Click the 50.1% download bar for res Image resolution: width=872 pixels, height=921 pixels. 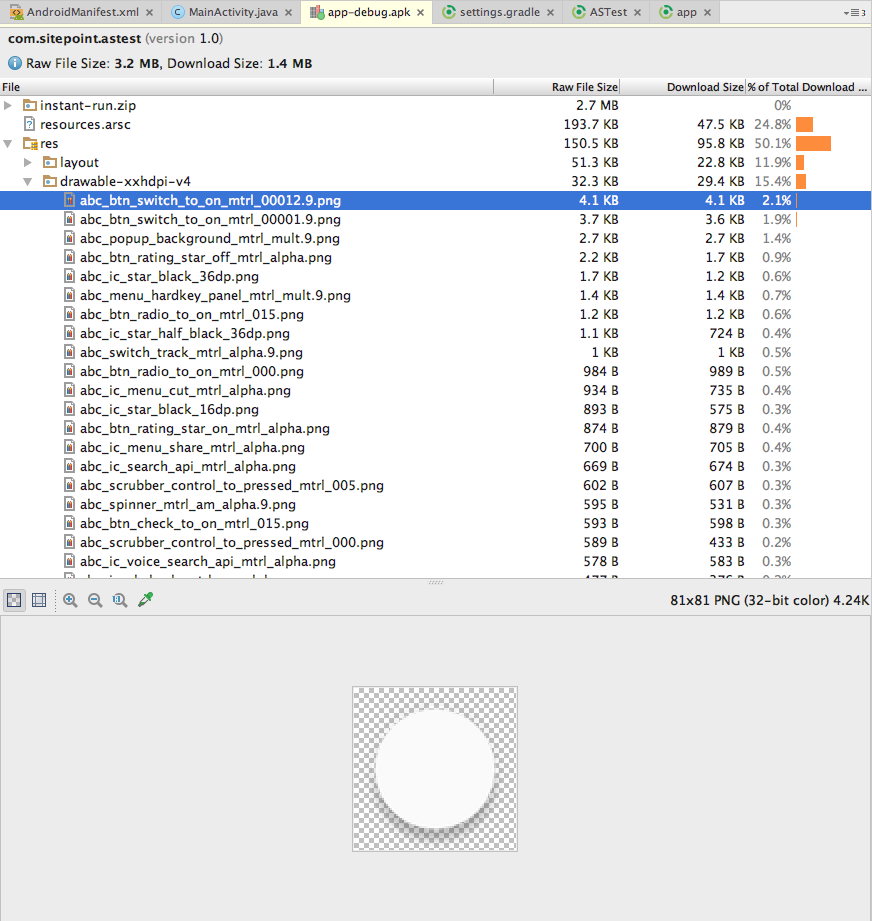813,143
